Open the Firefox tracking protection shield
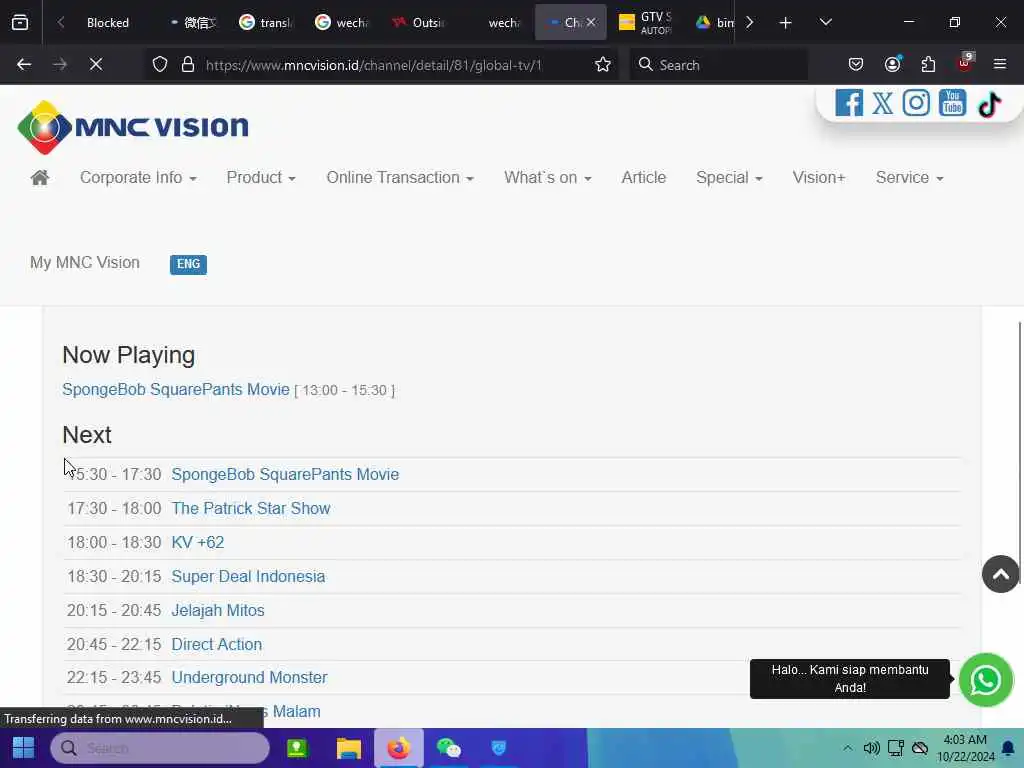The image size is (1024, 768). (160, 65)
